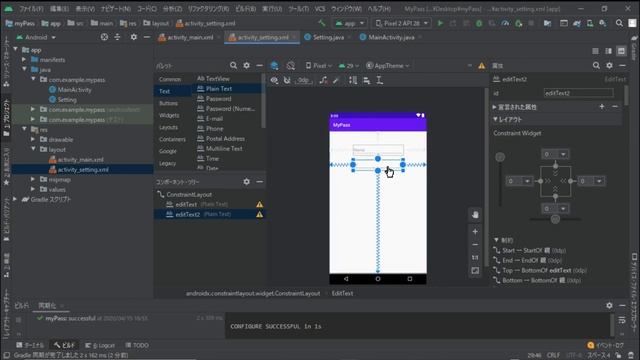Viewport: 640px width, 360px height.
Task: Open attributes panel gear settings
Action: (609, 65)
